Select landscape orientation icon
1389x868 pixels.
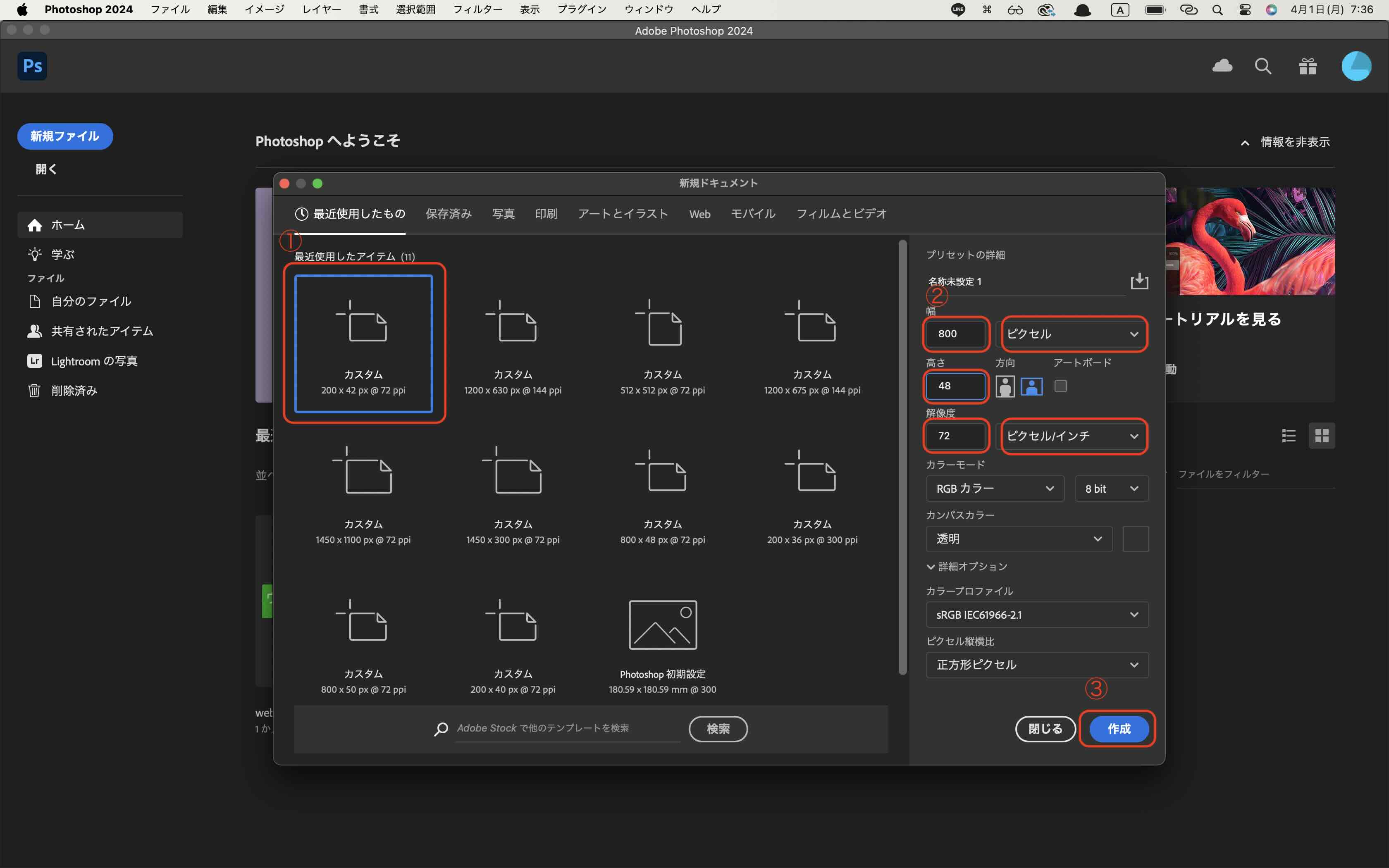(1031, 386)
